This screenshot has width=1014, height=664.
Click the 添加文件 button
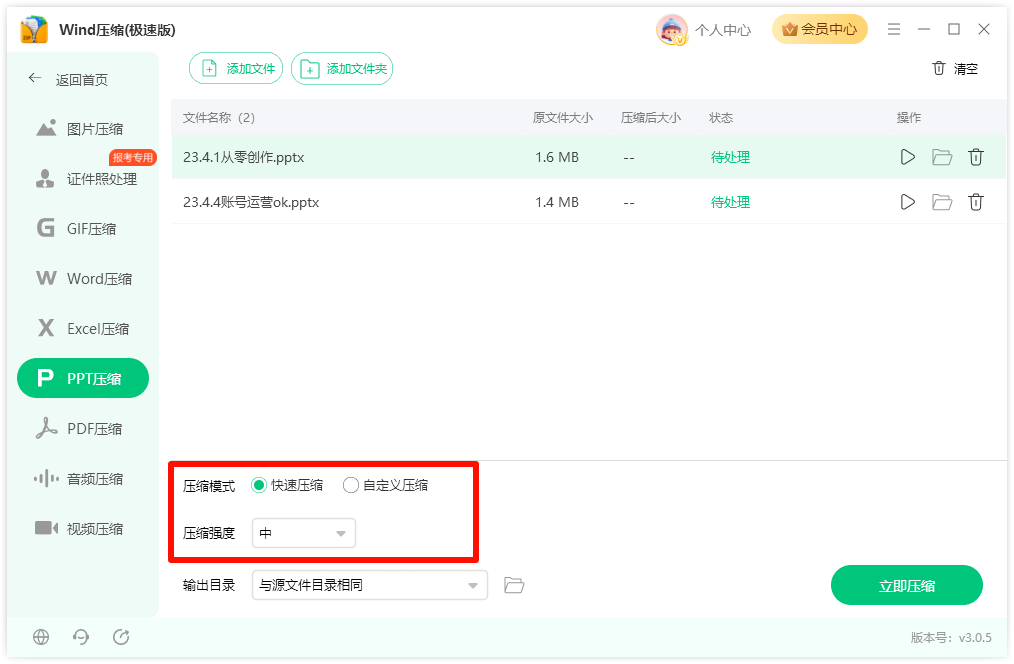click(x=236, y=69)
